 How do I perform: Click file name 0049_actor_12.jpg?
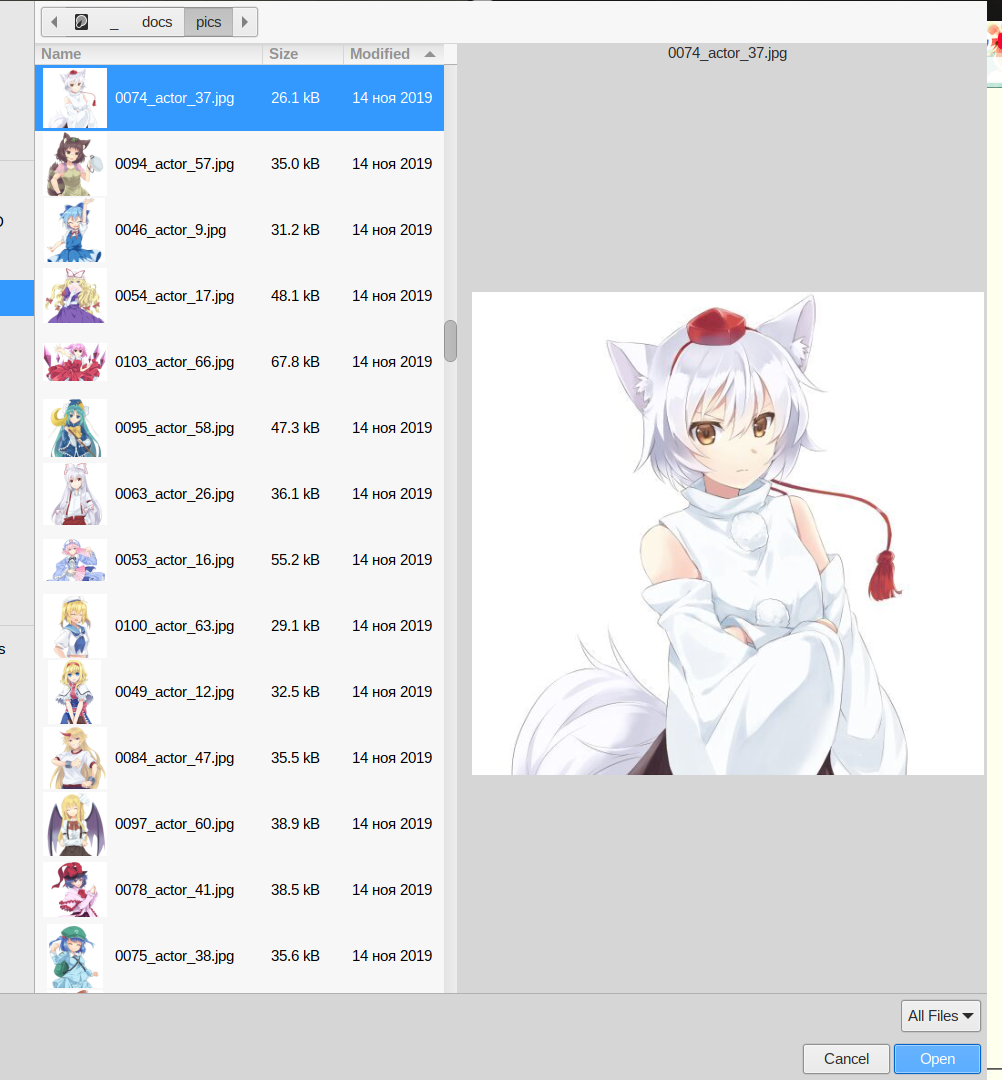(x=174, y=692)
